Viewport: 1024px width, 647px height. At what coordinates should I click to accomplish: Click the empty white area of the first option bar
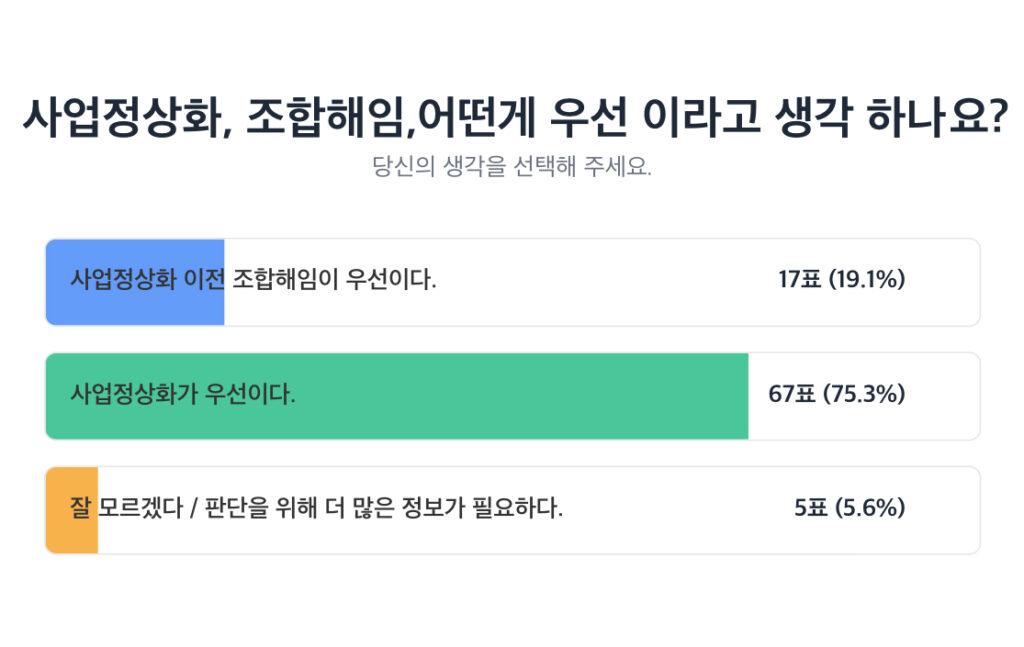coord(600,282)
